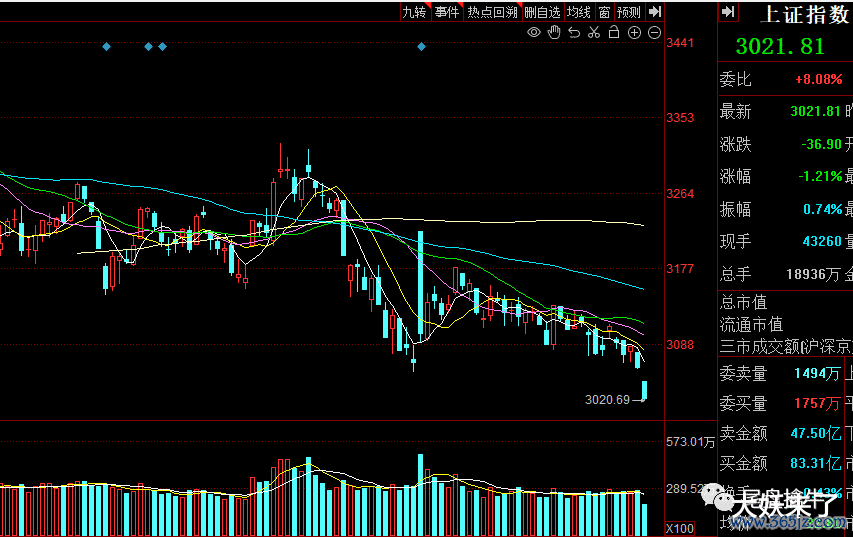The width and height of the screenshot is (853, 537).
Task: Click the undo arrow icon
Action: coord(574,33)
